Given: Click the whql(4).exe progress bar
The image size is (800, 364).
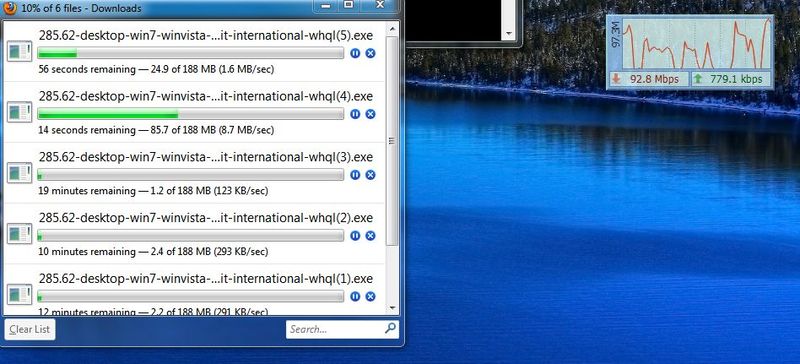Looking at the screenshot, I should 191,114.
